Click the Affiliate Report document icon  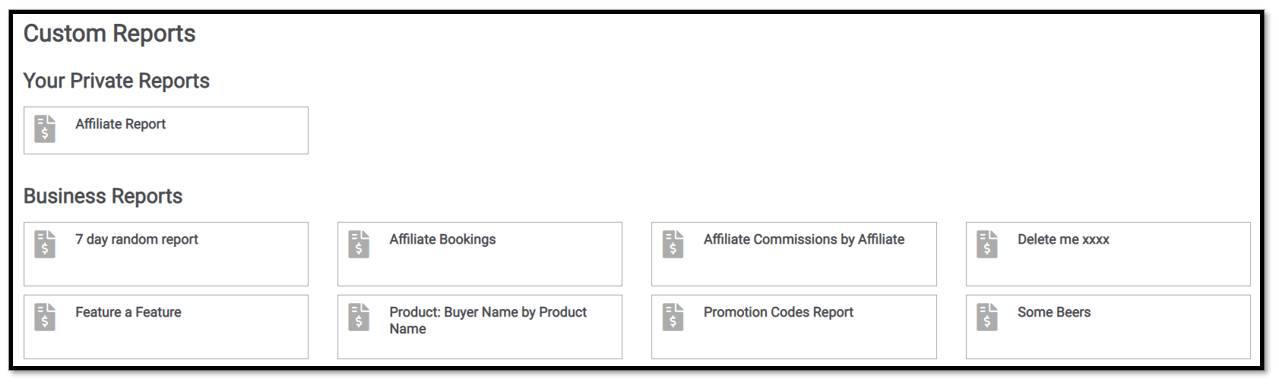tap(45, 129)
